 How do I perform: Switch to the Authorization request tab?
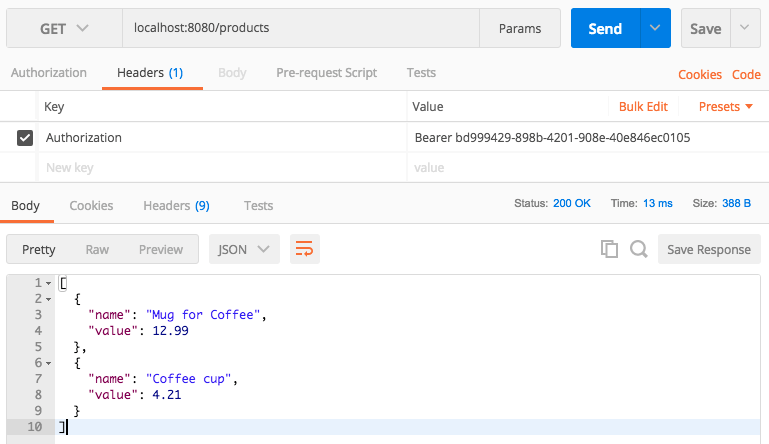point(49,73)
